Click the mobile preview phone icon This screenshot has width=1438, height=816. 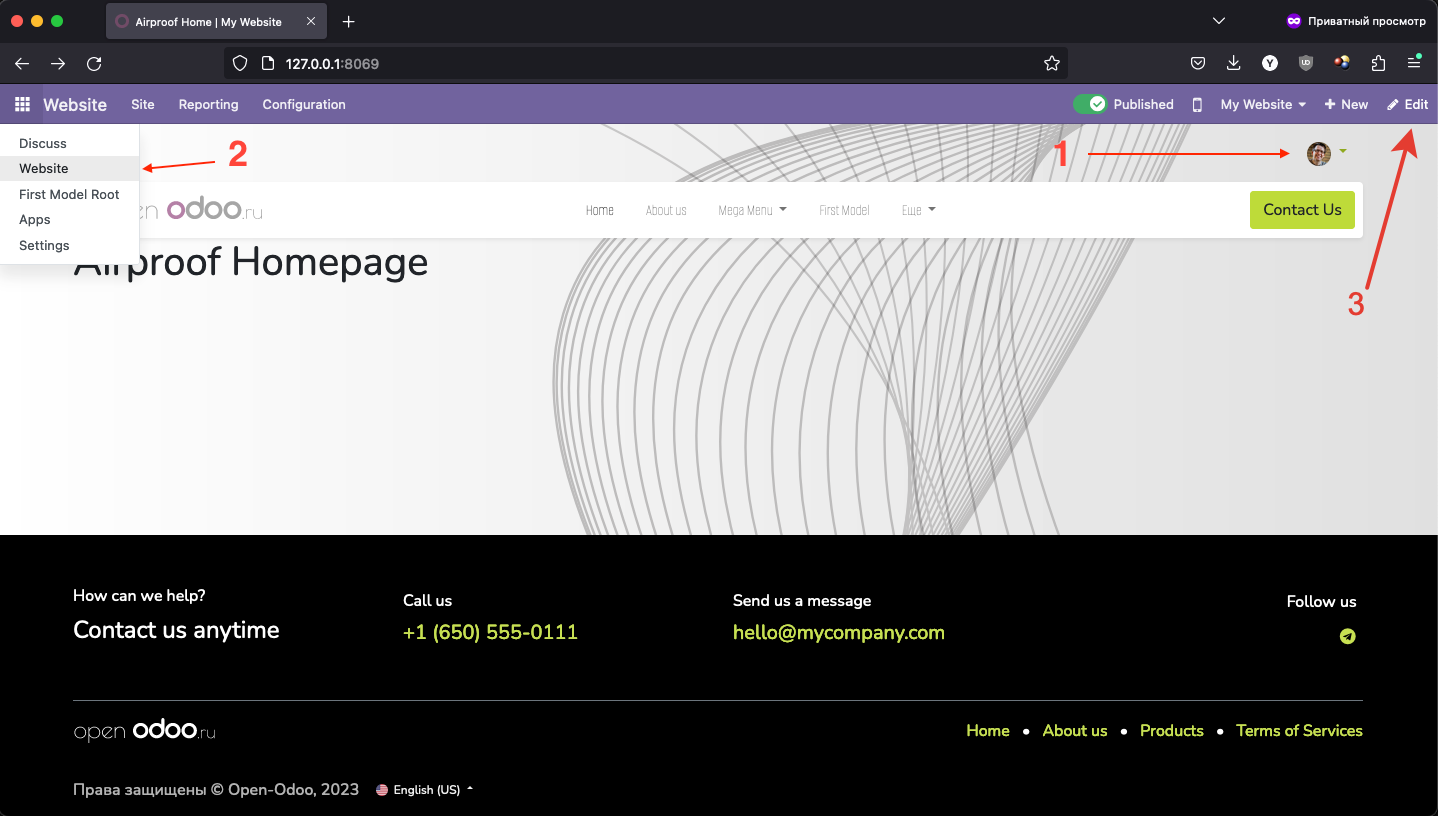pos(1197,104)
